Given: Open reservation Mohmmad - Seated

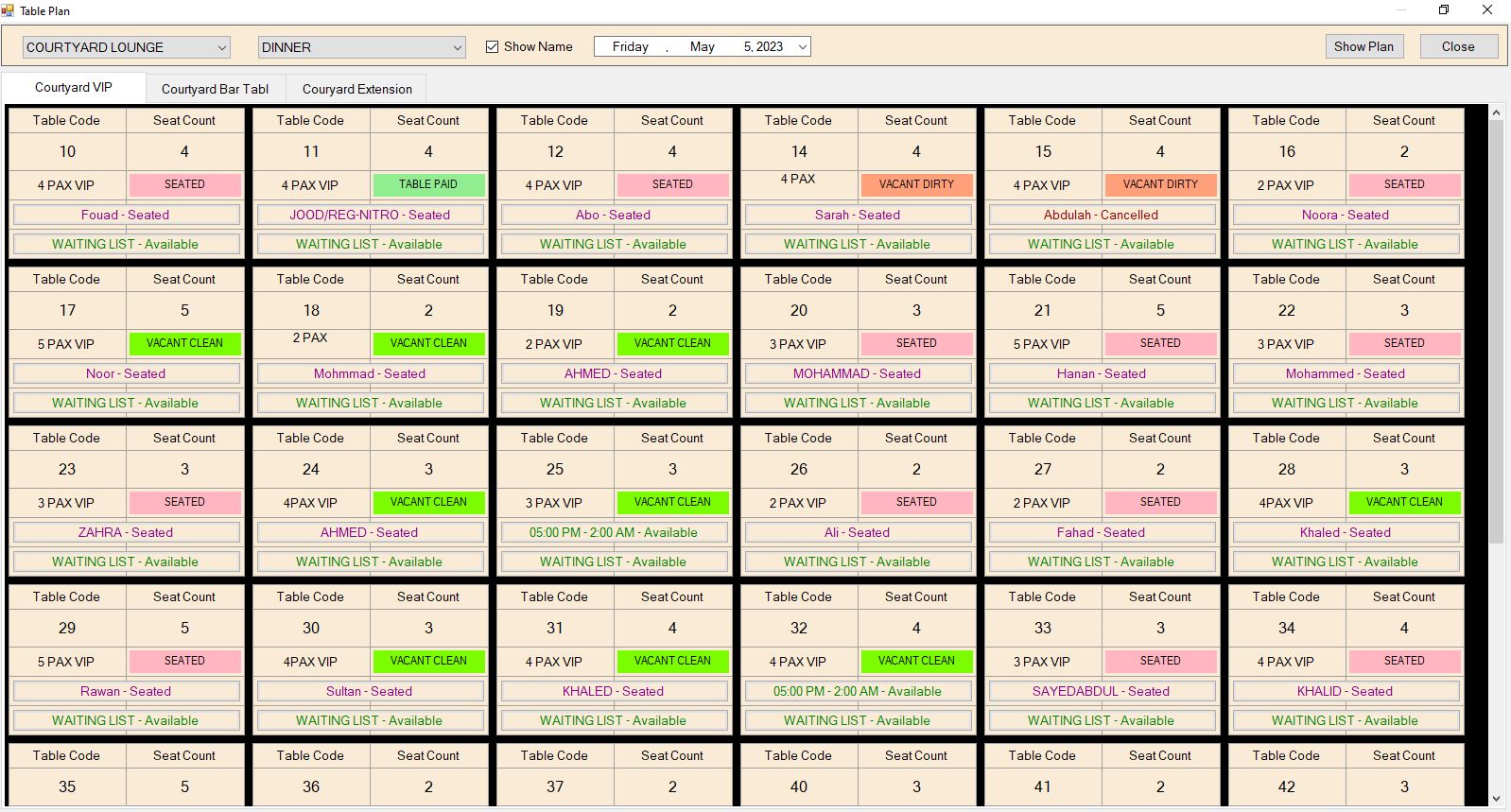Looking at the screenshot, I should [x=369, y=373].
